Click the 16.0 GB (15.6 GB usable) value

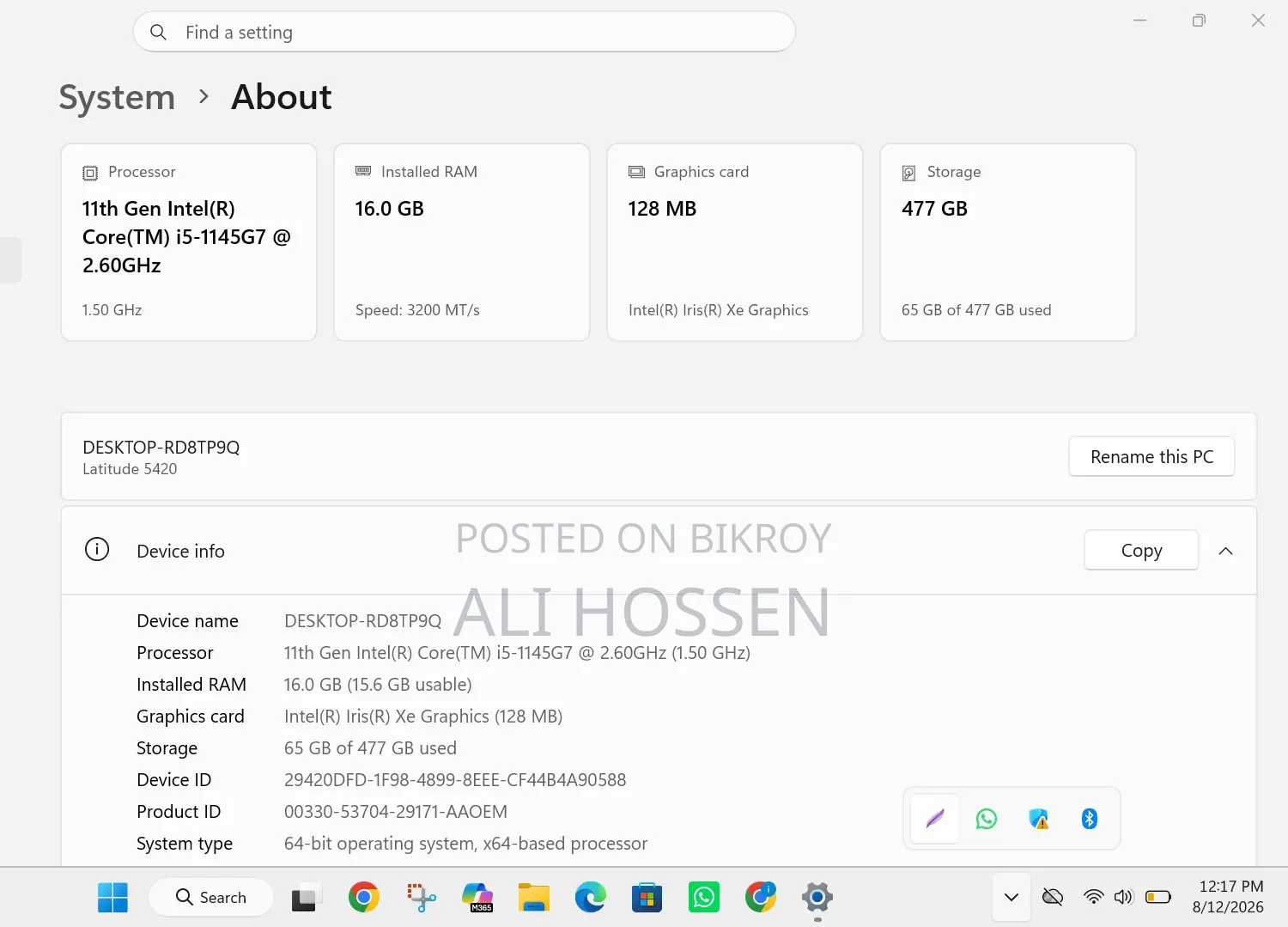pos(378,685)
